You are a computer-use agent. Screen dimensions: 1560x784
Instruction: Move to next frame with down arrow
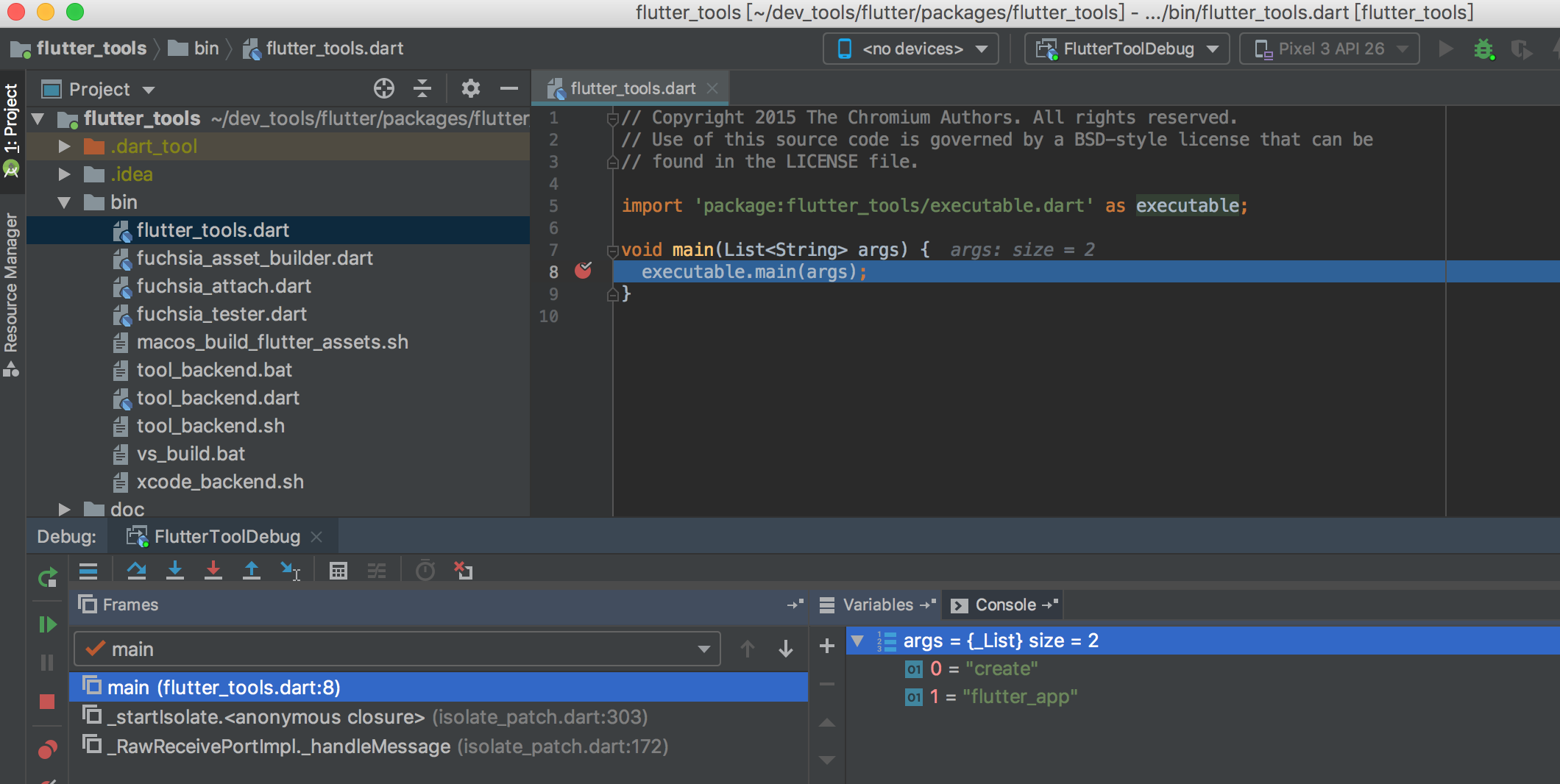coord(786,649)
